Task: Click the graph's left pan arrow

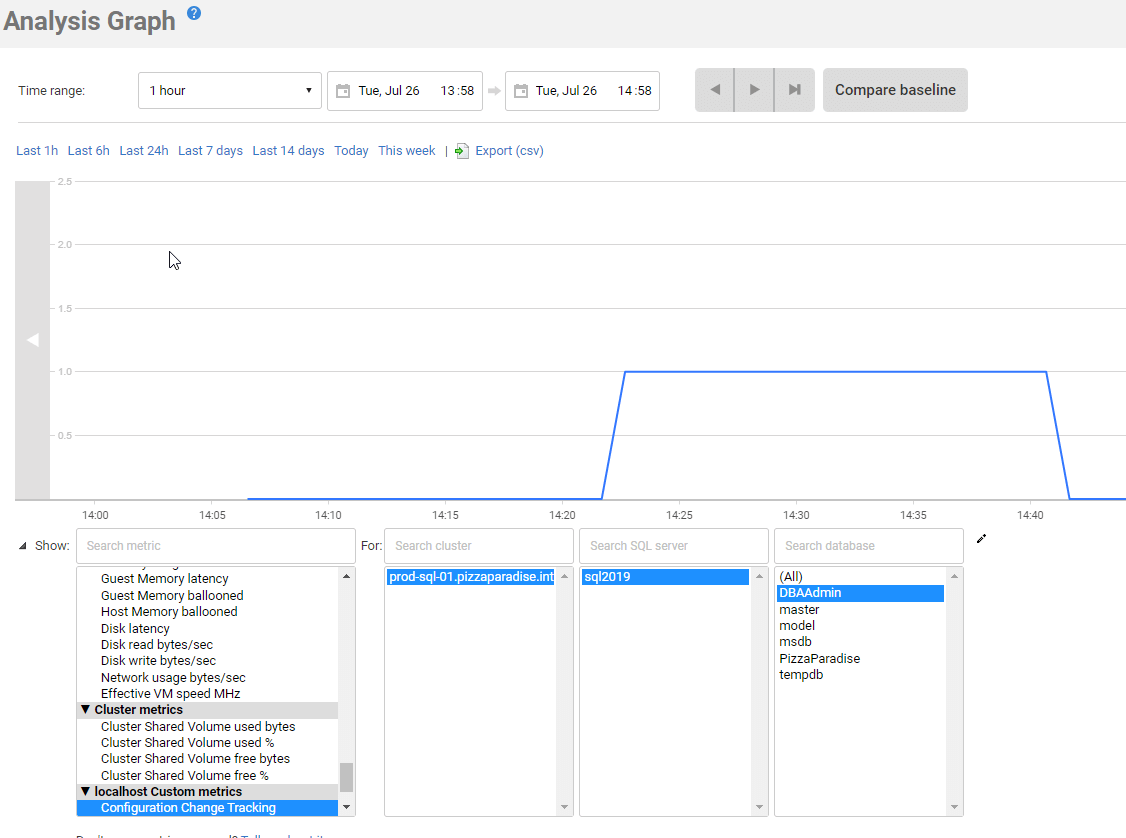Action: 32,340
